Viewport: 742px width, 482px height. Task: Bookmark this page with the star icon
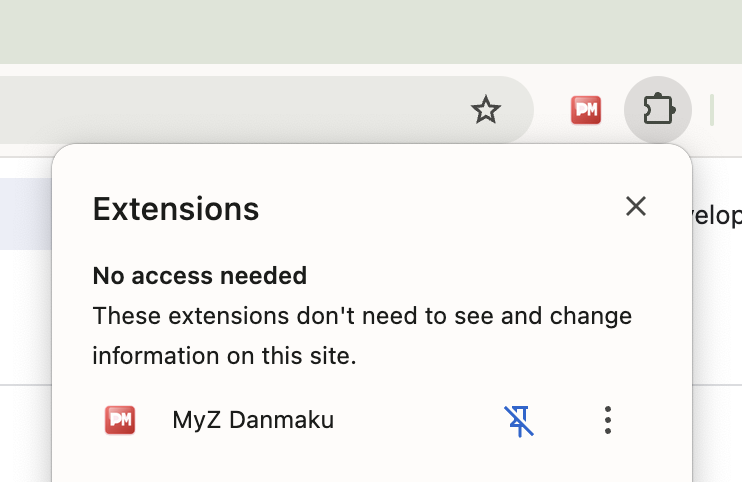[486, 110]
